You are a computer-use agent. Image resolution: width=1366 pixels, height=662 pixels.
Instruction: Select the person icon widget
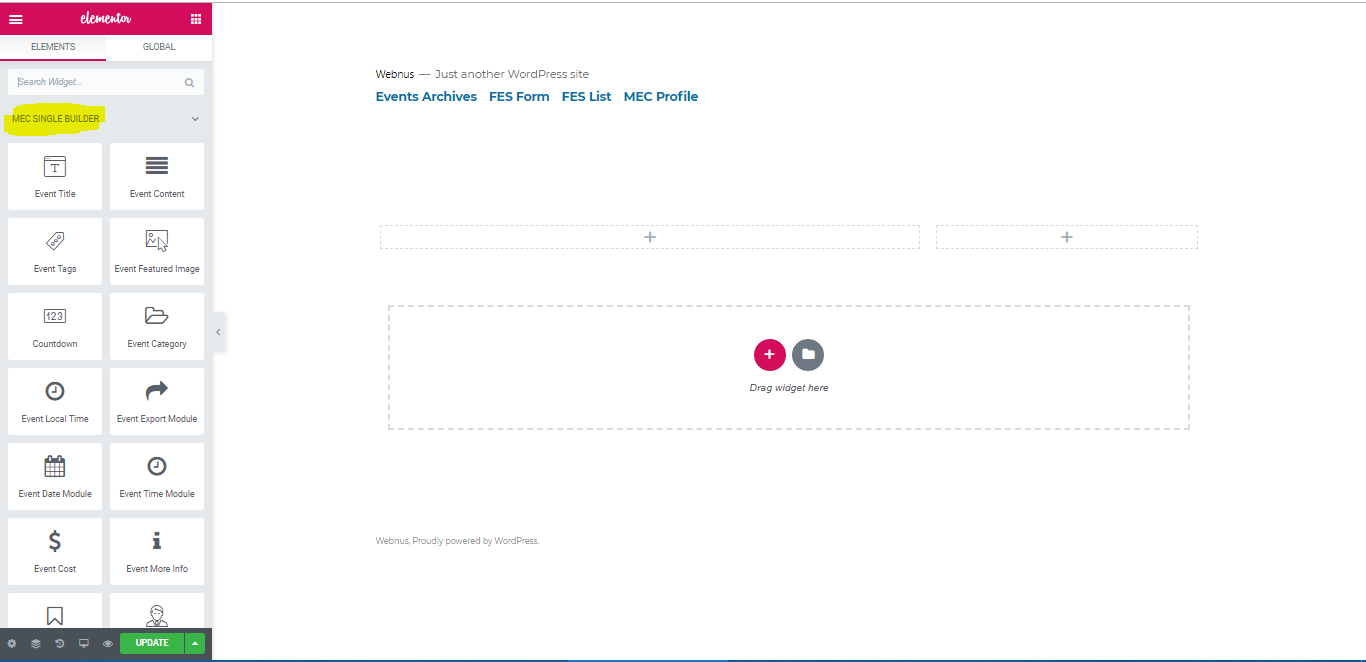pos(157,611)
